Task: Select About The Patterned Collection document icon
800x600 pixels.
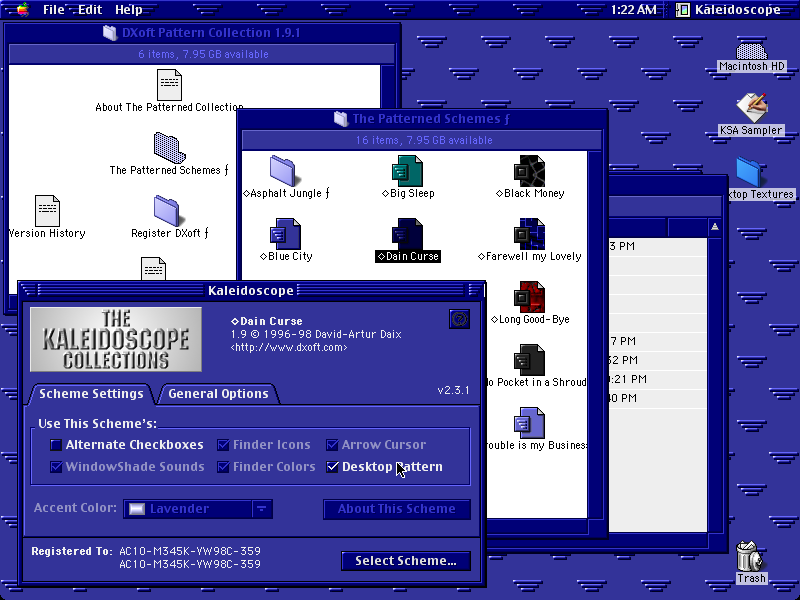Action: coord(169,85)
